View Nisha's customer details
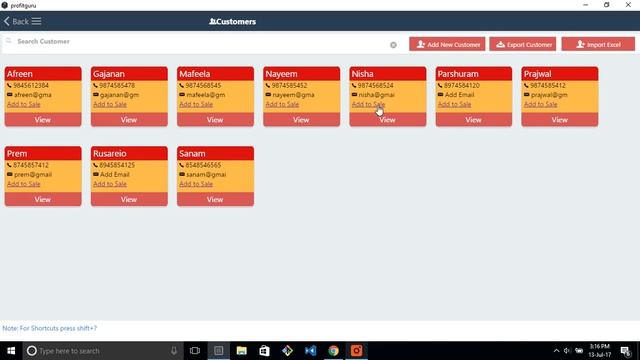640x360 pixels. (387, 120)
